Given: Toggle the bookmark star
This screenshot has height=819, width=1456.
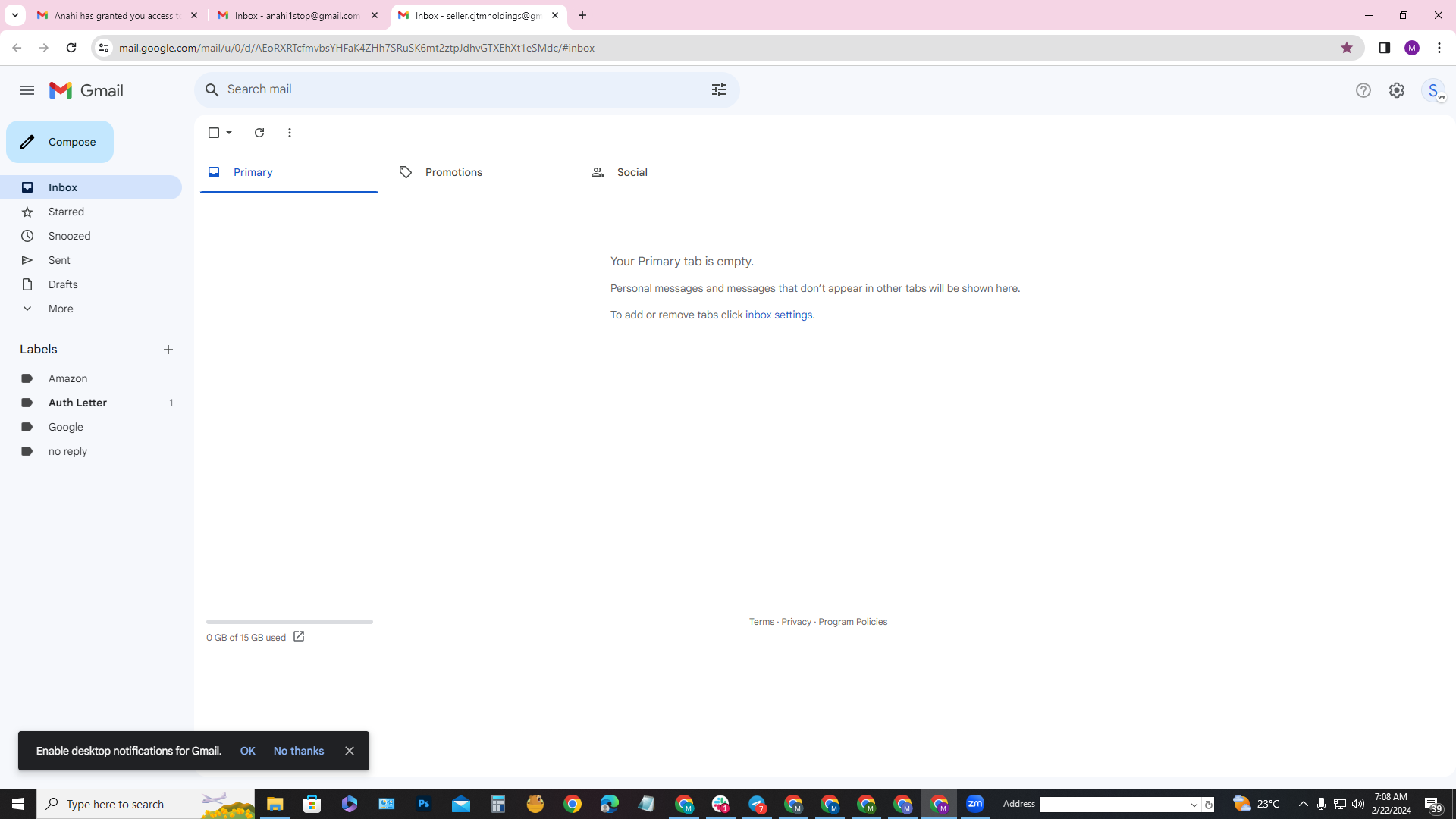Looking at the screenshot, I should pos(1347,48).
